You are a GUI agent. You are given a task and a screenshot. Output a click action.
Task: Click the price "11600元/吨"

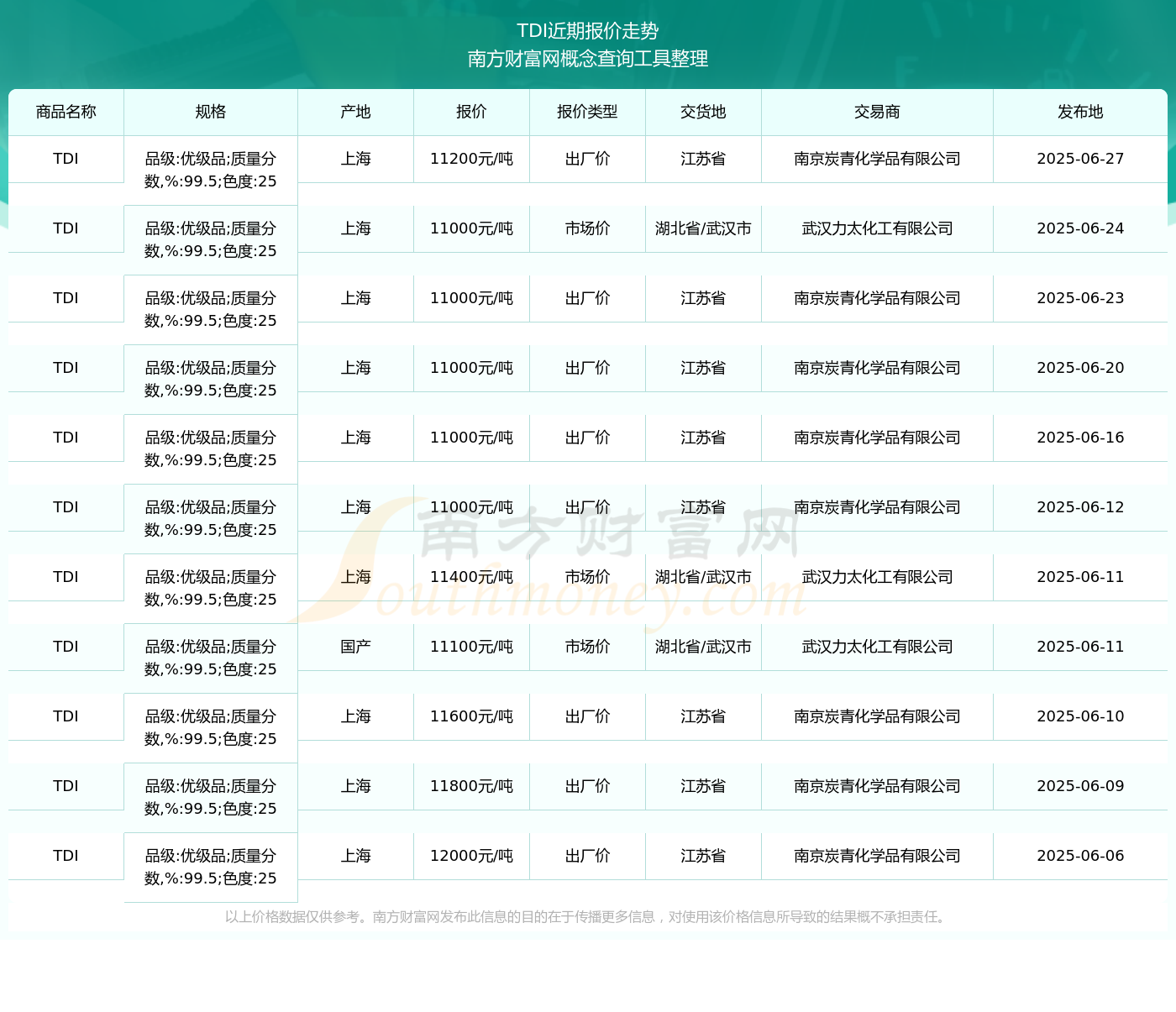point(472,716)
